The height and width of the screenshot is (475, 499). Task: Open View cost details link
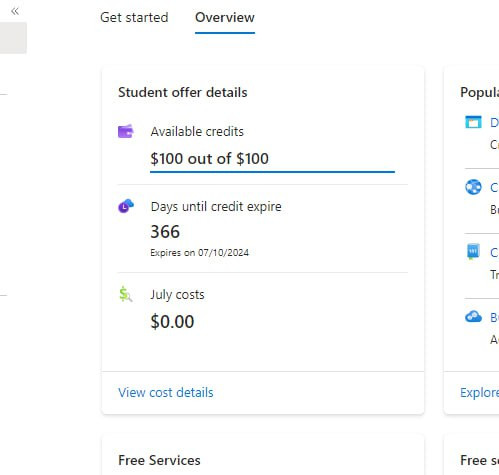pyautogui.click(x=166, y=392)
